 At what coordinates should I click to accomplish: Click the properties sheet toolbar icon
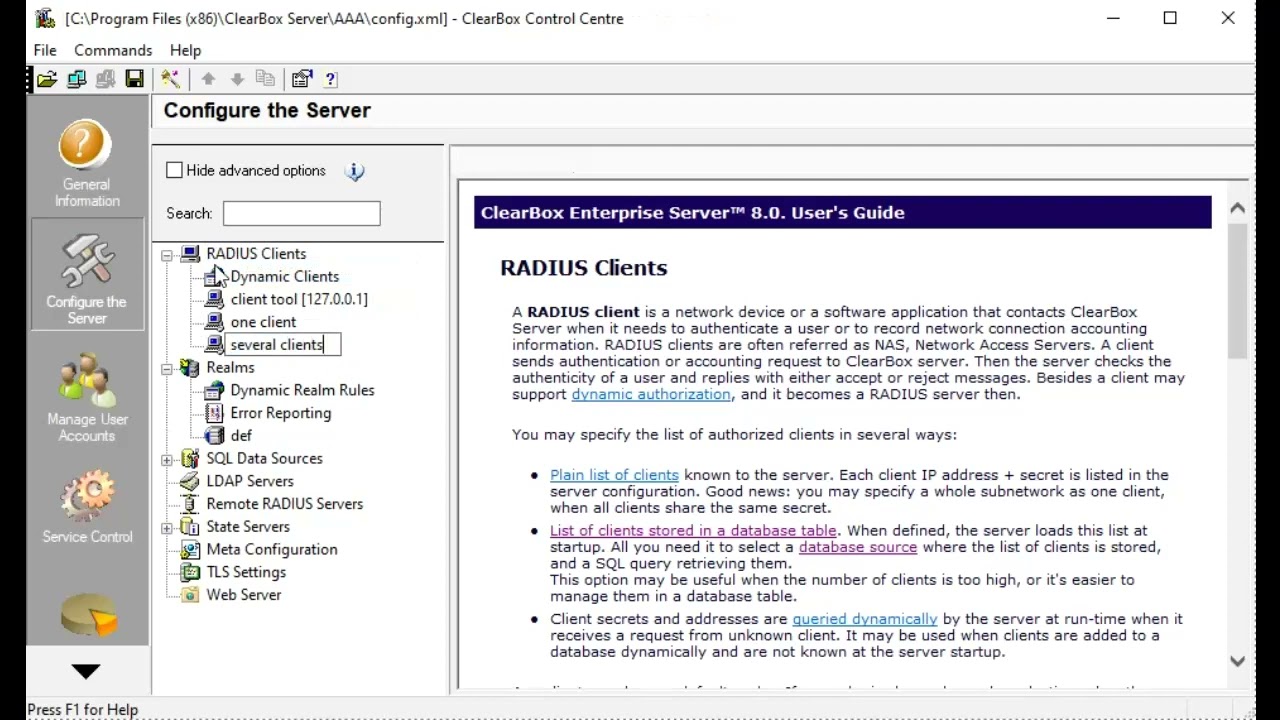(x=302, y=79)
